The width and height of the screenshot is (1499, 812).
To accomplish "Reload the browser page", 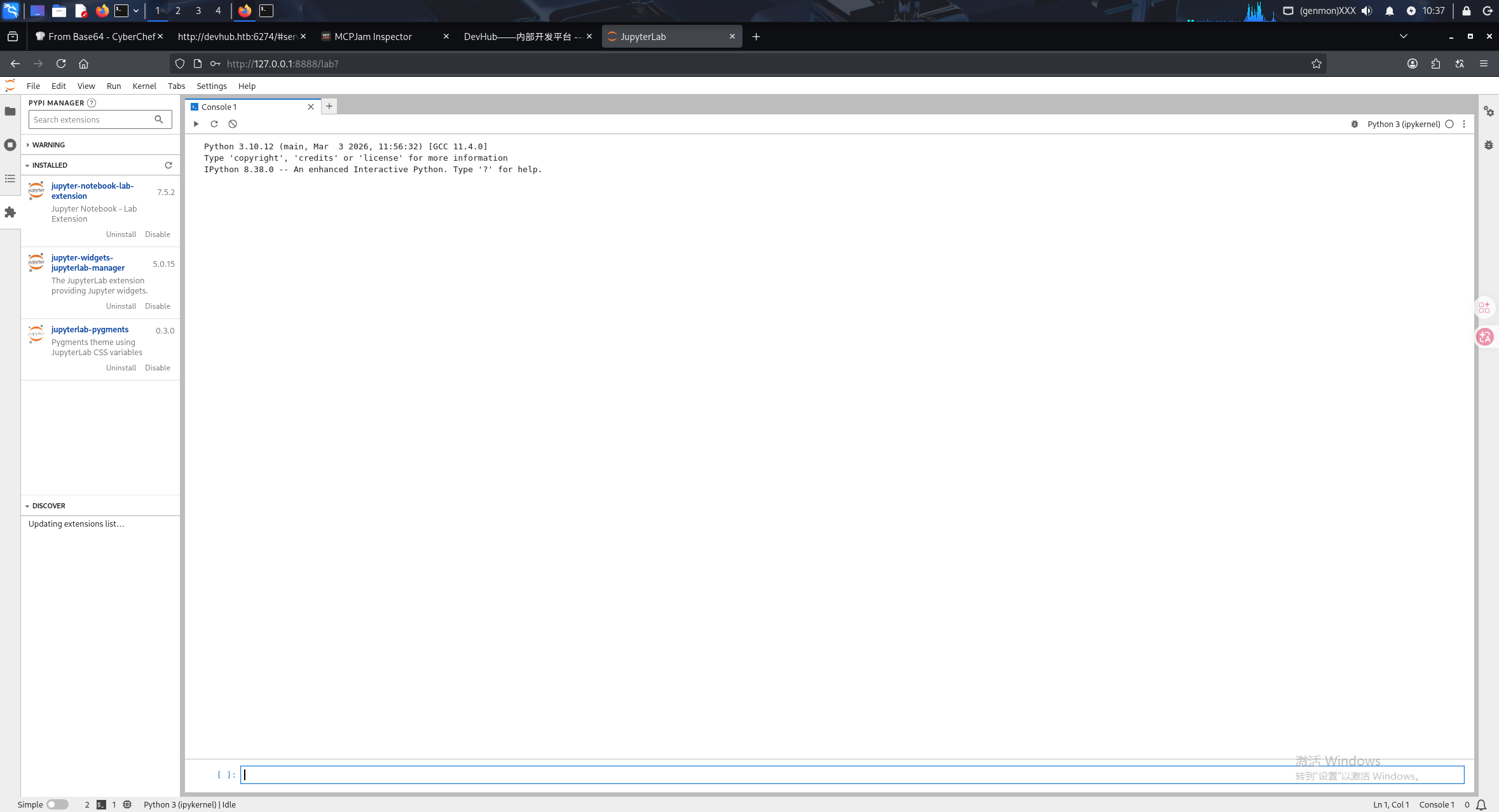I will pos(61,64).
